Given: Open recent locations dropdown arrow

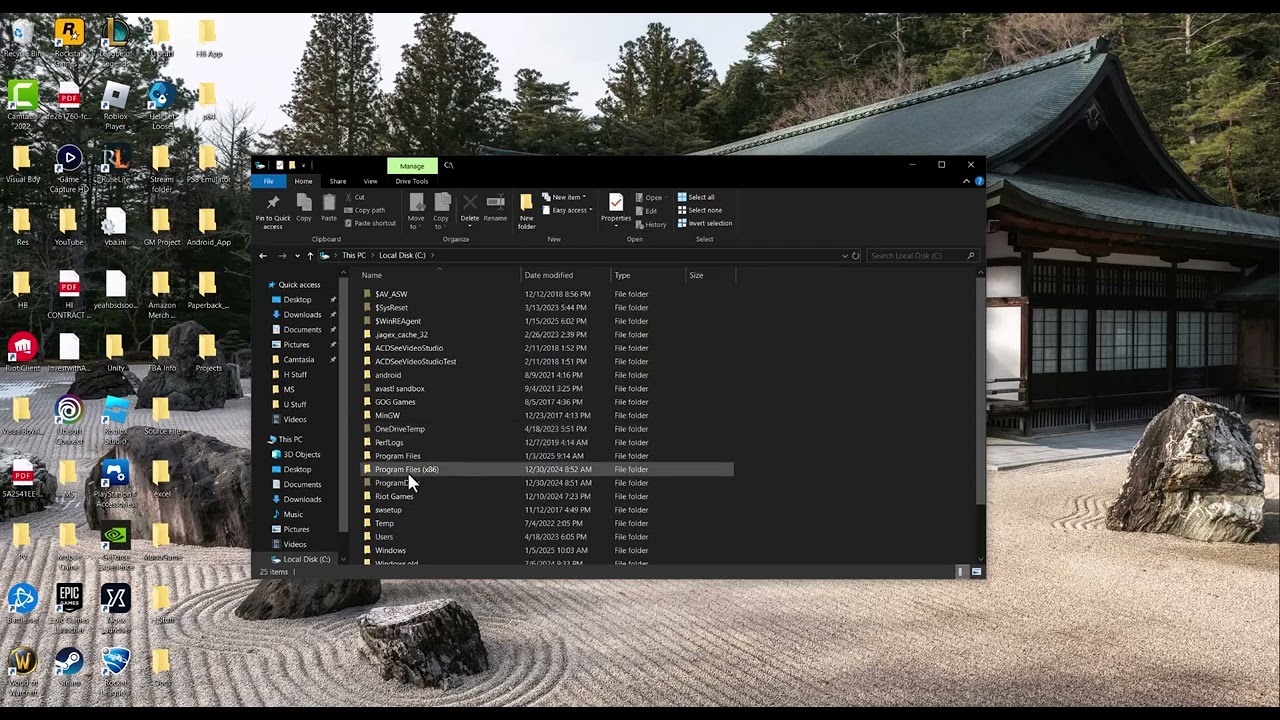Looking at the screenshot, I should pyautogui.click(x=297, y=256).
